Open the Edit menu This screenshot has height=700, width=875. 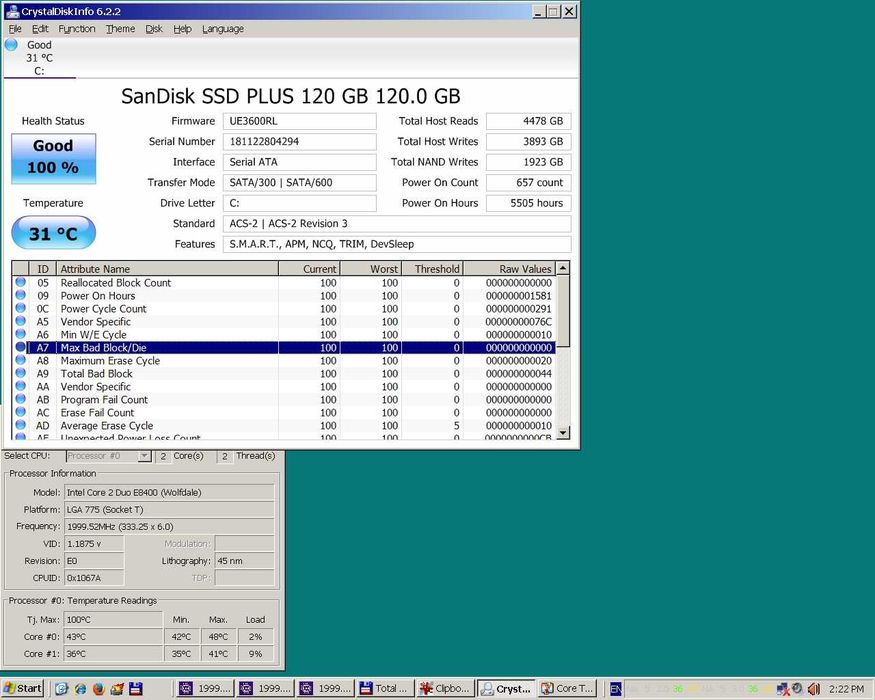click(40, 28)
